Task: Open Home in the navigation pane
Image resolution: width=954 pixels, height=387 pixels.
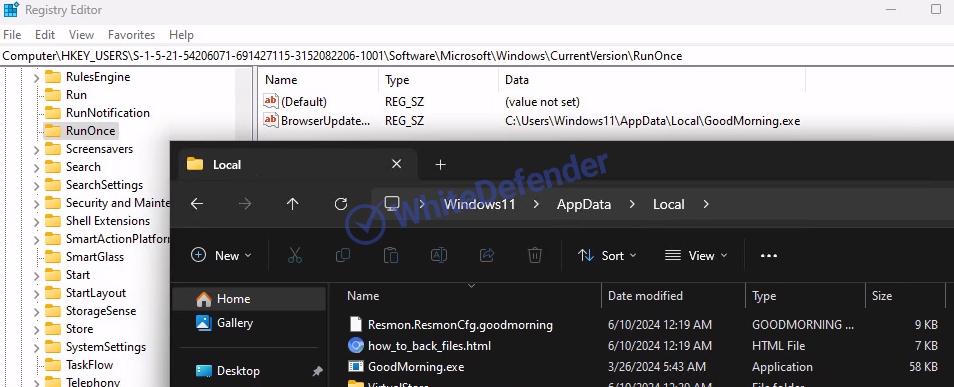Action: point(249,299)
